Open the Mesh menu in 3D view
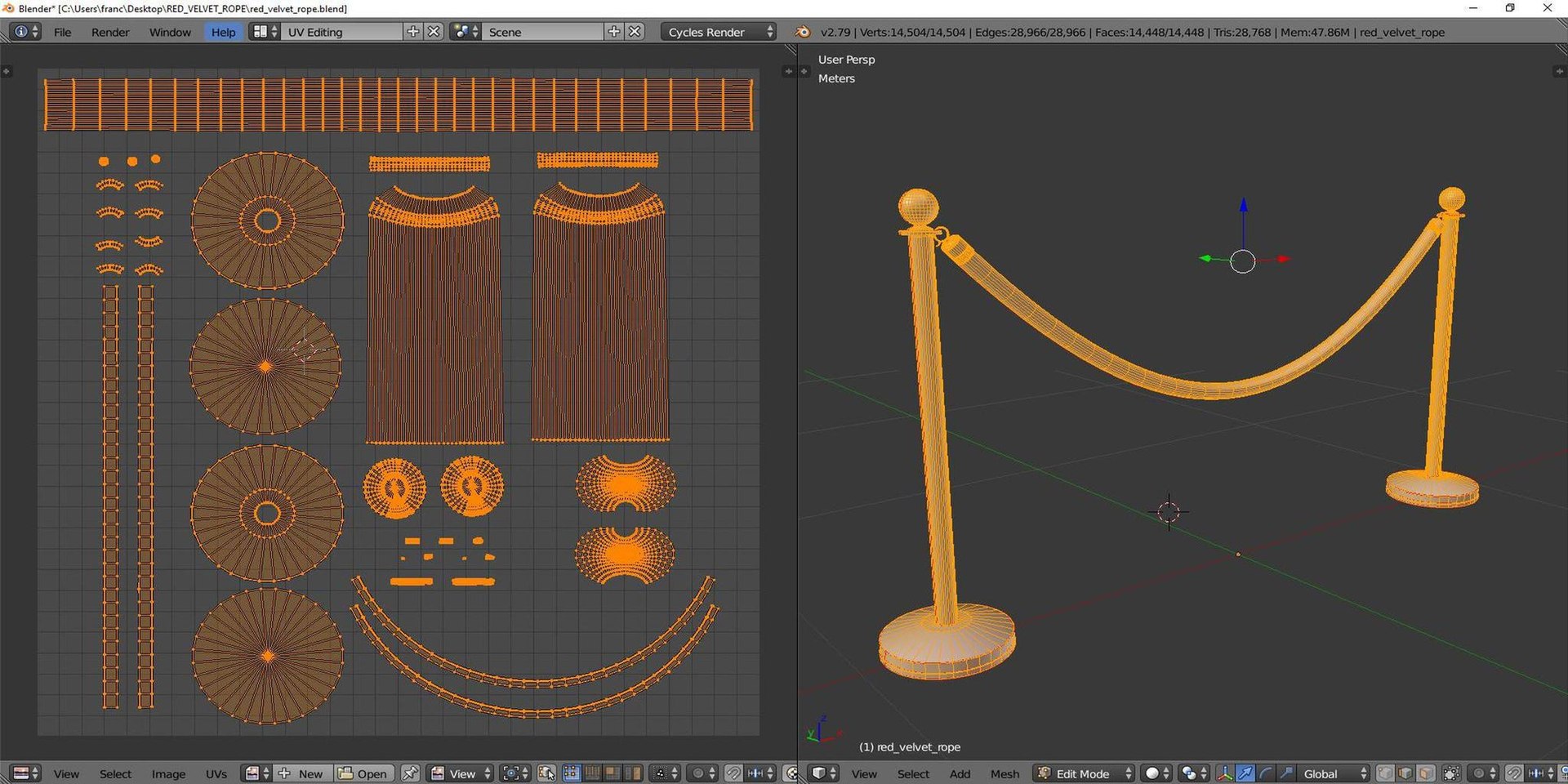1568x784 pixels. click(1004, 773)
